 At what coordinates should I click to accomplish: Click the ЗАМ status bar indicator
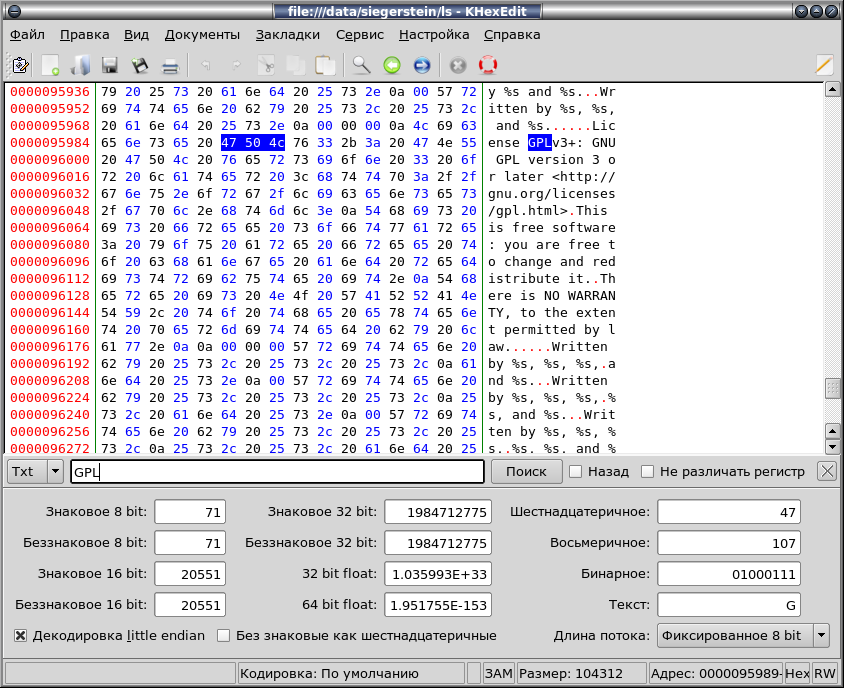pyautogui.click(x=498, y=673)
